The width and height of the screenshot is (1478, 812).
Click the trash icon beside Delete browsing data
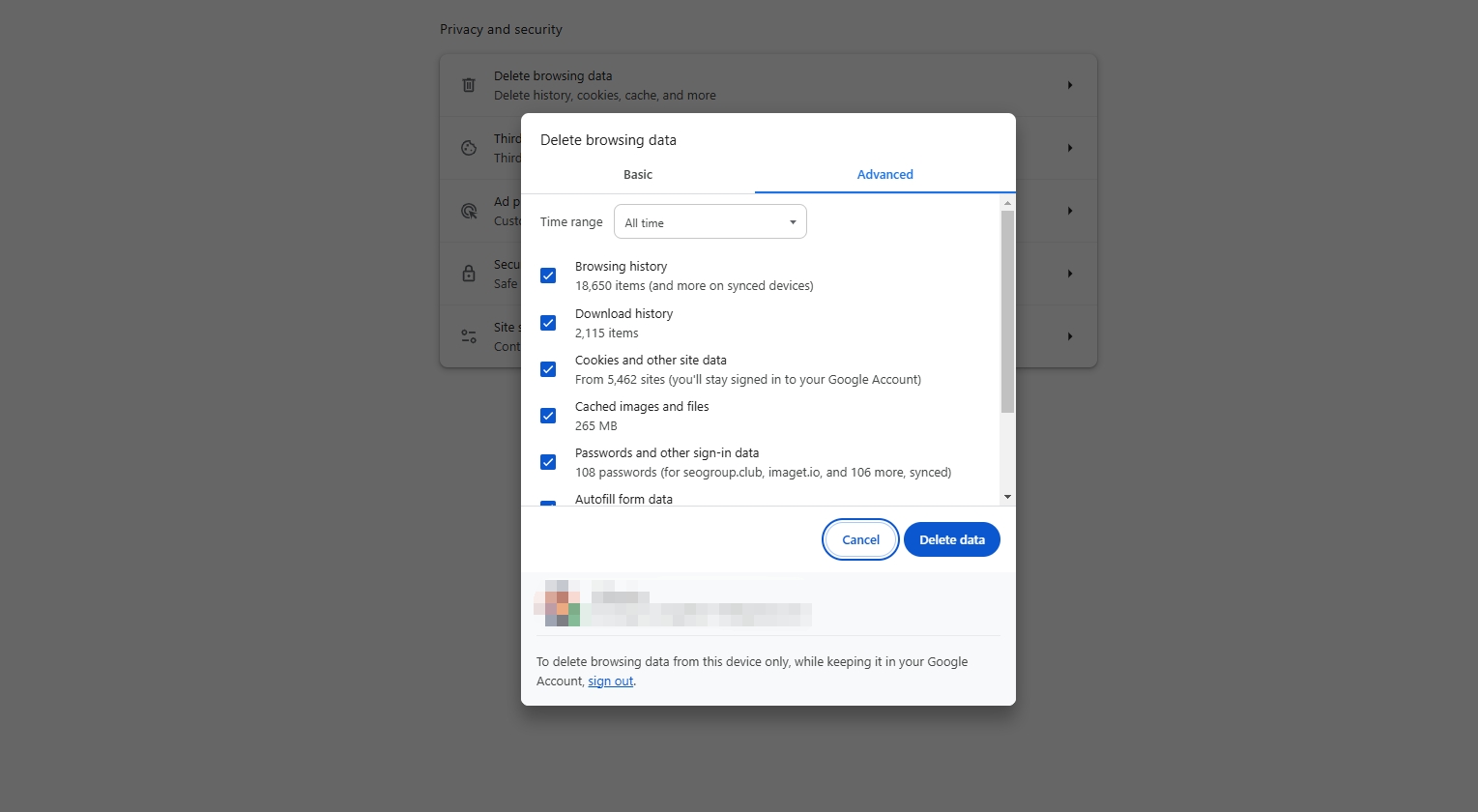(x=469, y=85)
